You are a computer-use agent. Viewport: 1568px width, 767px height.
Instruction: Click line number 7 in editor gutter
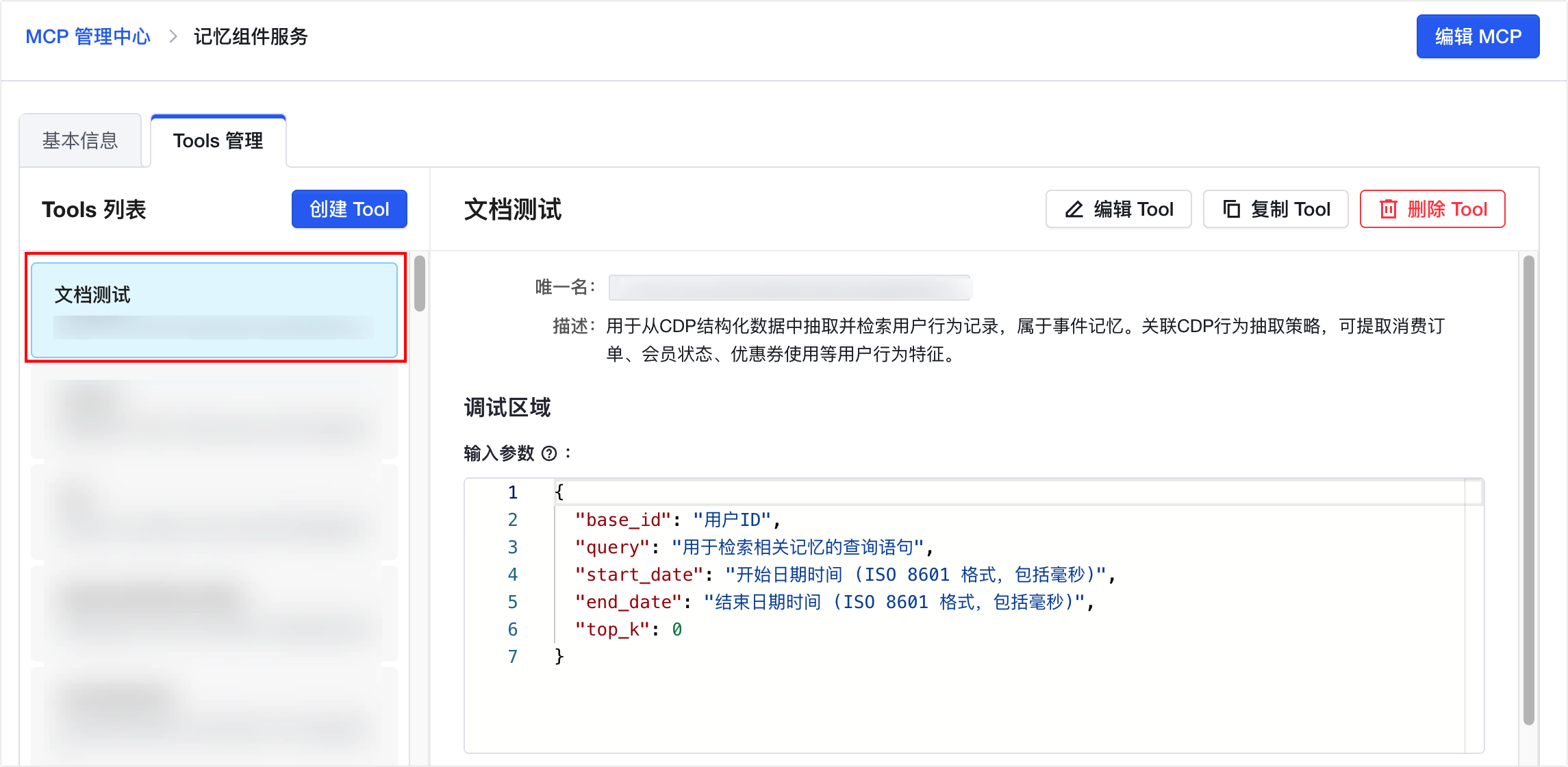pyautogui.click(x=512, y=657)
